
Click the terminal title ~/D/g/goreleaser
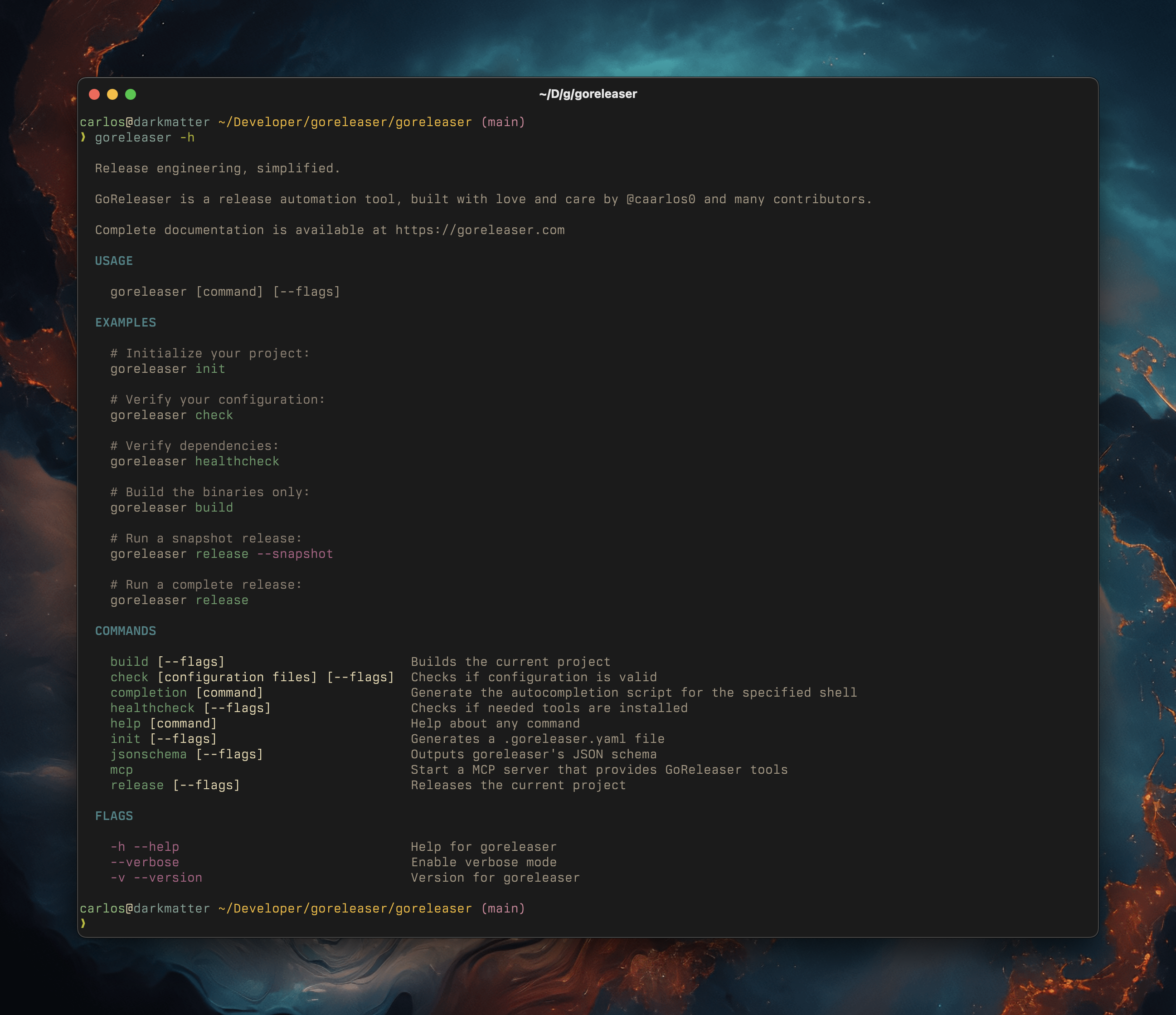pos(588,94)
